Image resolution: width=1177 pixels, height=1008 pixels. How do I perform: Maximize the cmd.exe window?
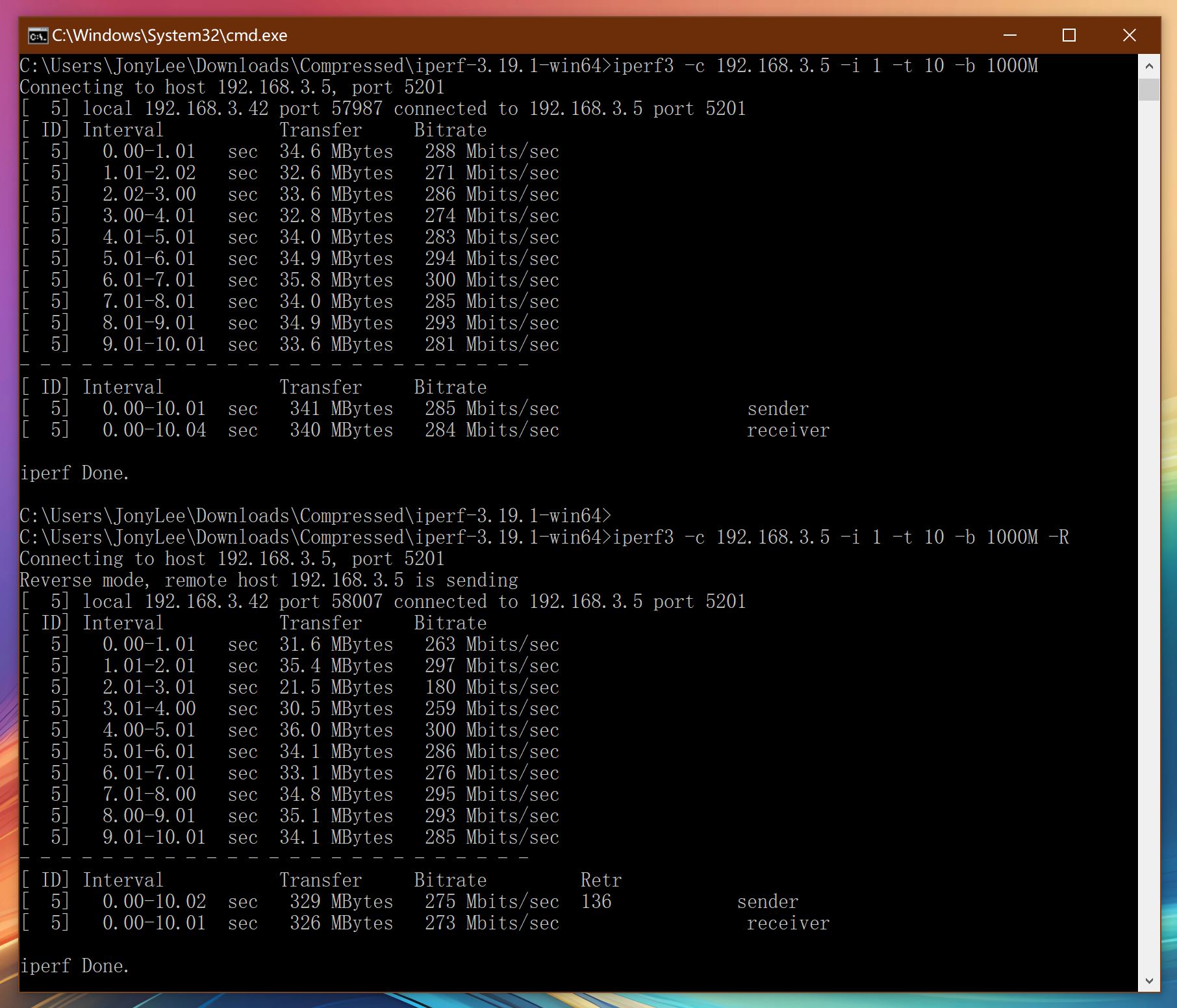tap(1069, 36)
